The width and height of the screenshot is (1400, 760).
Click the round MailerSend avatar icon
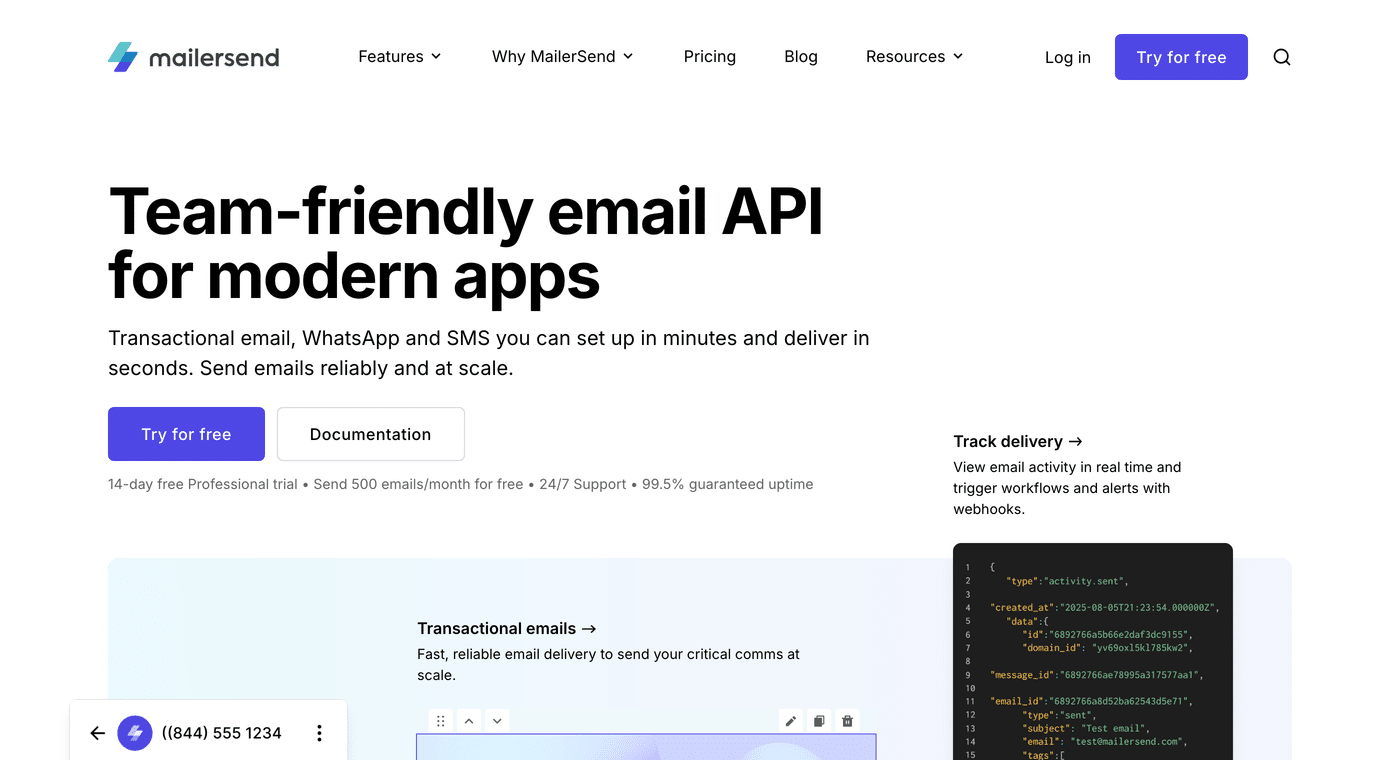pos(134,733)
